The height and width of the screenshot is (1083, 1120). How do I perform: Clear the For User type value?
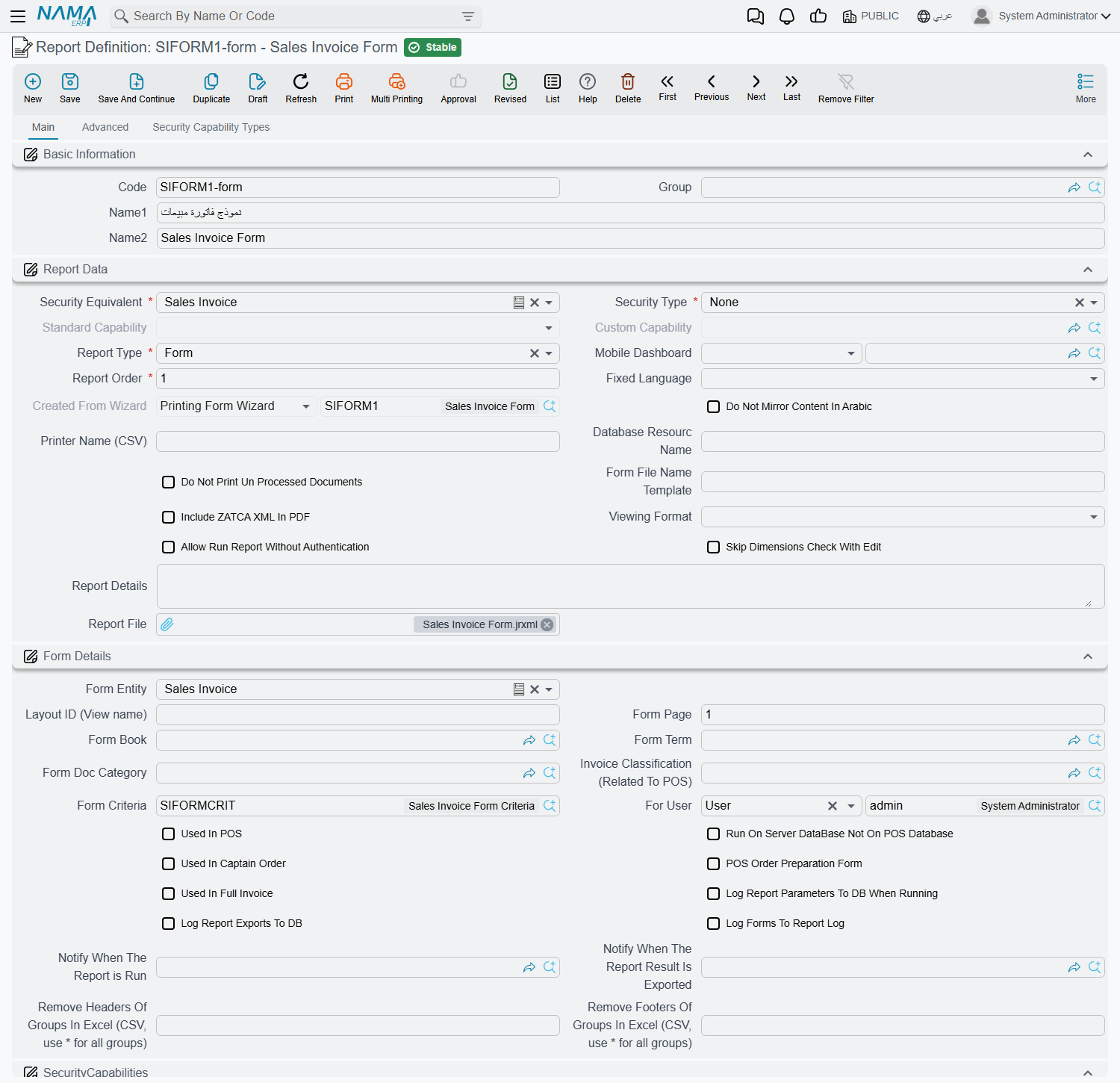tap(833, 806)
